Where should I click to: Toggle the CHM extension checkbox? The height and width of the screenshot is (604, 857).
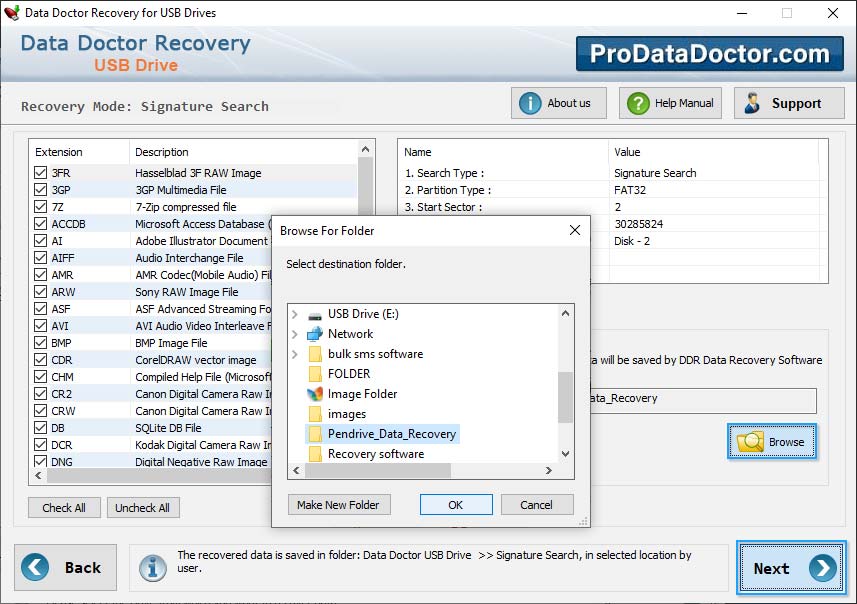[40, 377]
